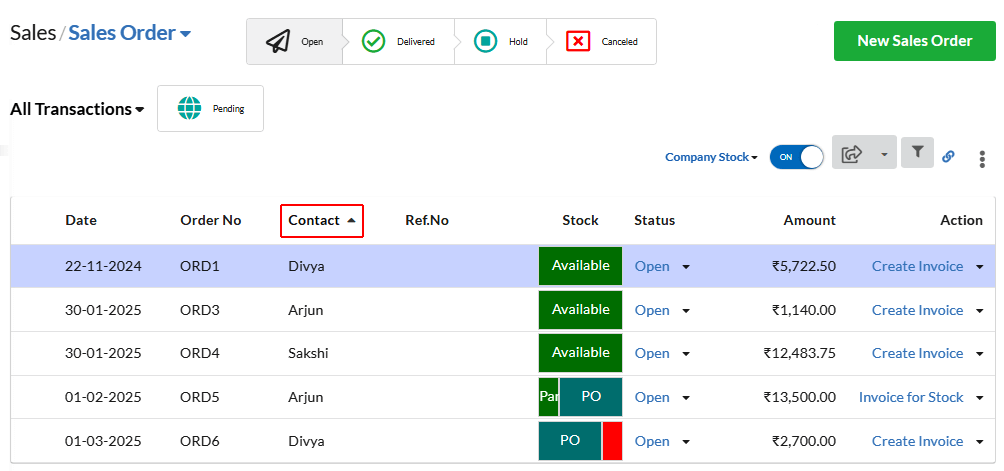Toggle the ON switch beside Company Stock
This screenshot has width=1004, height=471.
(797, 157)
